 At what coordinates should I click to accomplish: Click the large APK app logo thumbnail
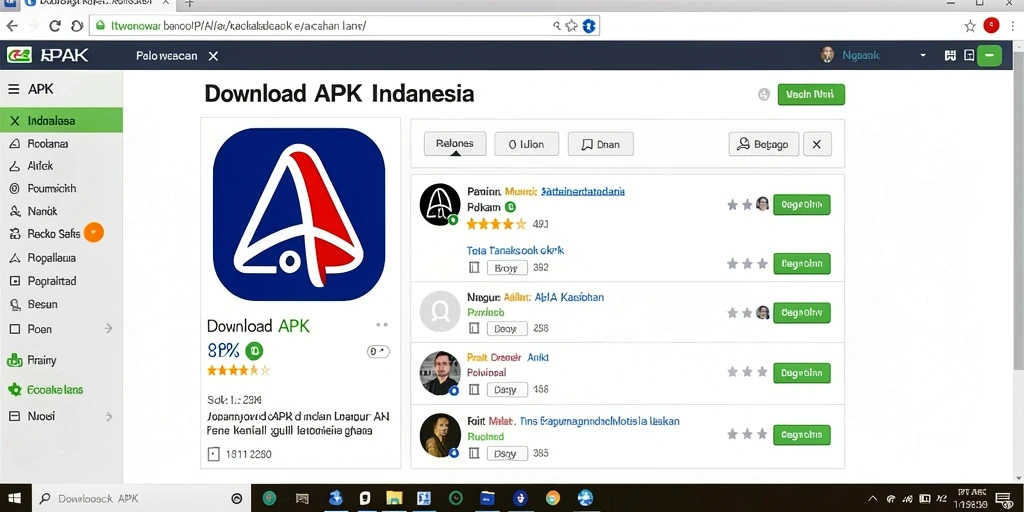[299, 214]
